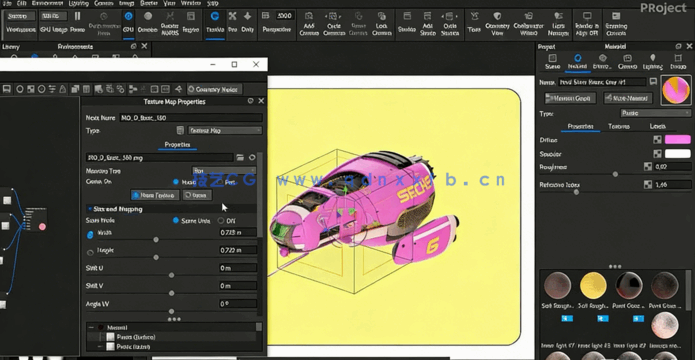Toggle the Height link button
This screenshot has width=695, height=360.
coord(90,253)
